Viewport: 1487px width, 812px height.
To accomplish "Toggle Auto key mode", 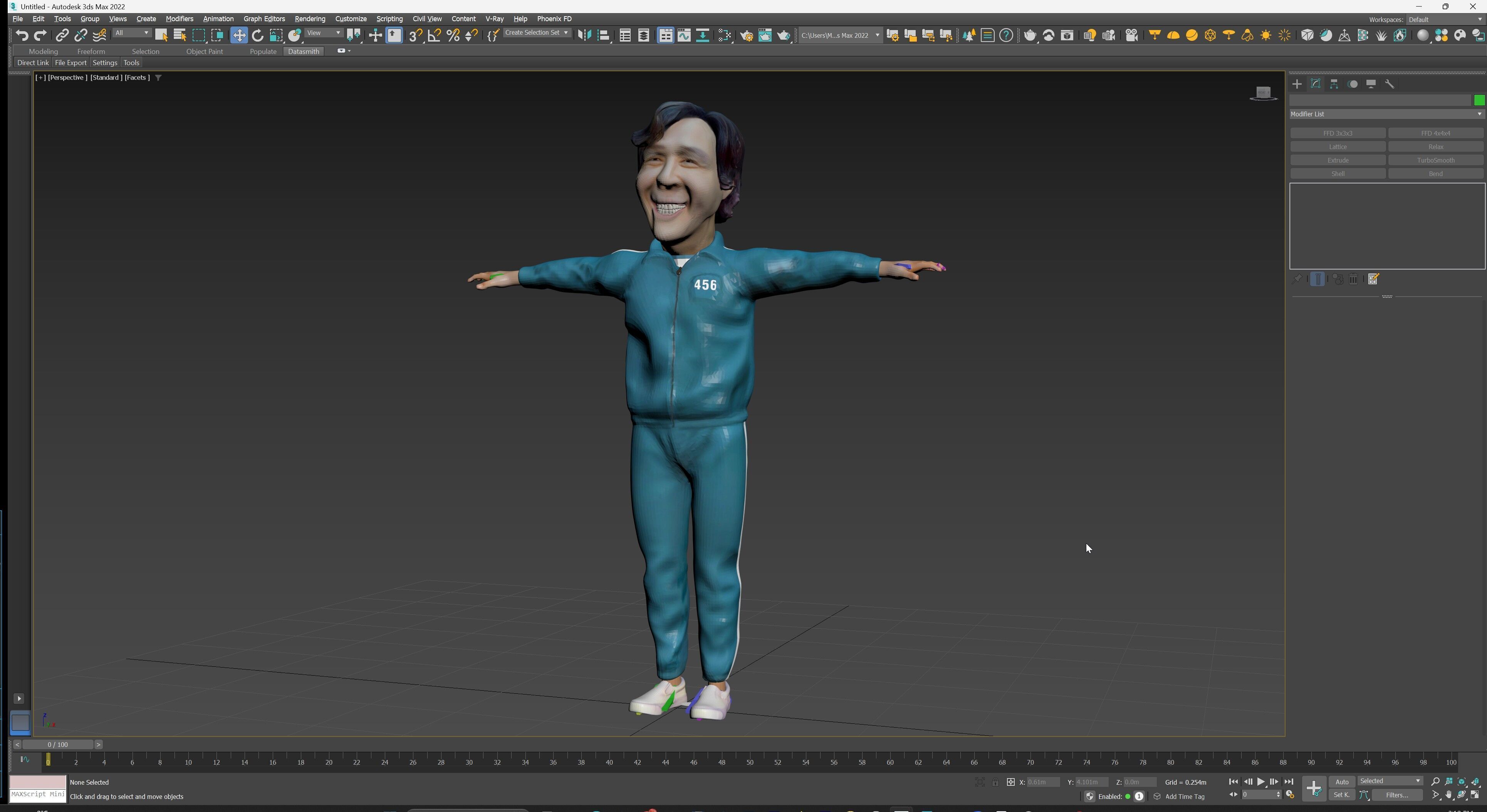I will 1341,782.
